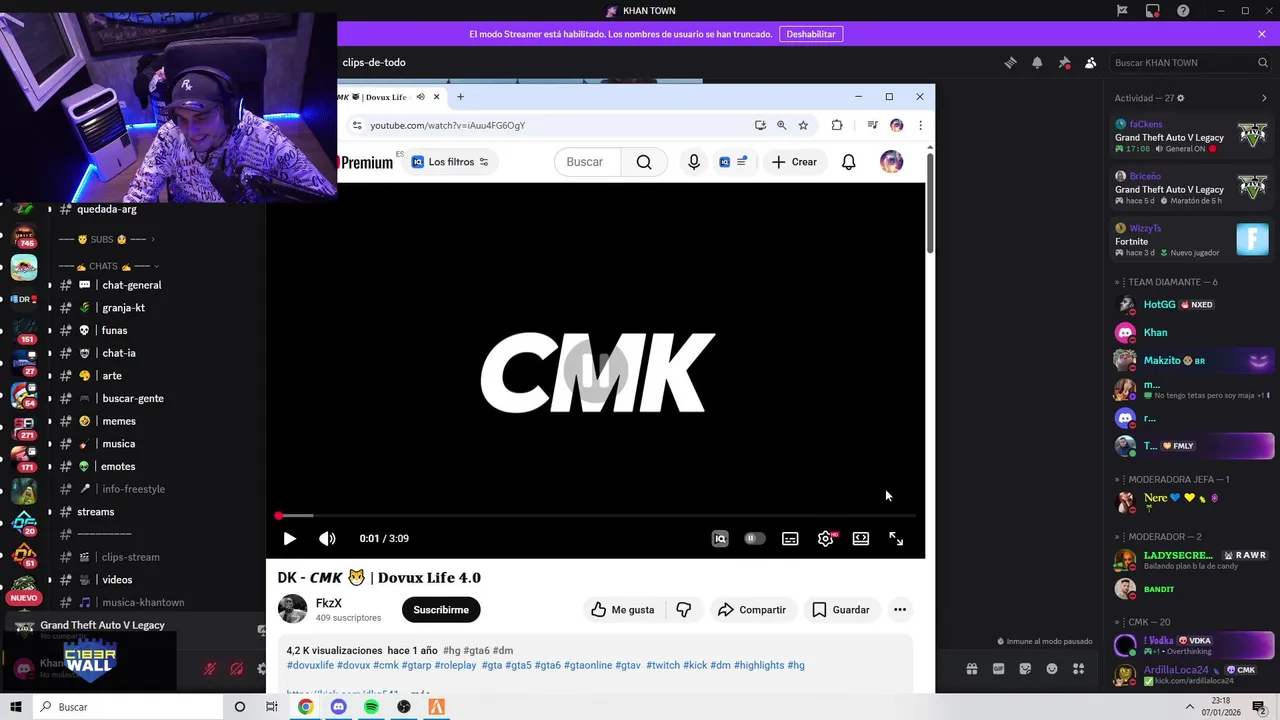Switch YouTube player to theater mode
Image resolution: width=1280 pixels, height=720 pixels.
pyautogui.click(x=861, y=538)
